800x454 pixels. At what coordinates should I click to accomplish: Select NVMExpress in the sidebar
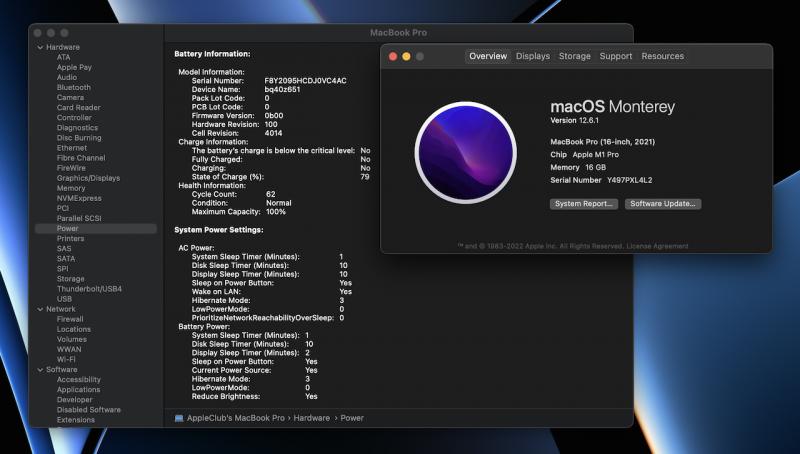click(x=79, y=198)
